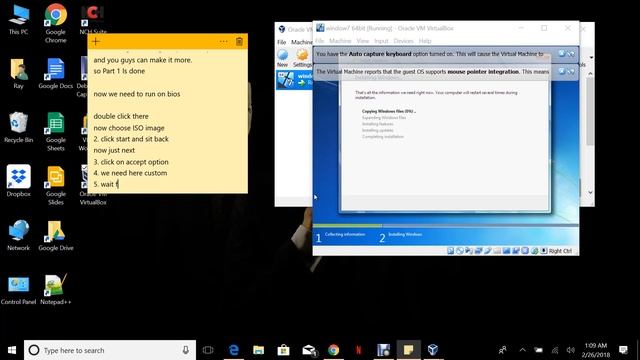Click shared folders icon in VM status bar
Image resolution: width=640 pixels, height=360 pixels.
[x=497, y=251]
